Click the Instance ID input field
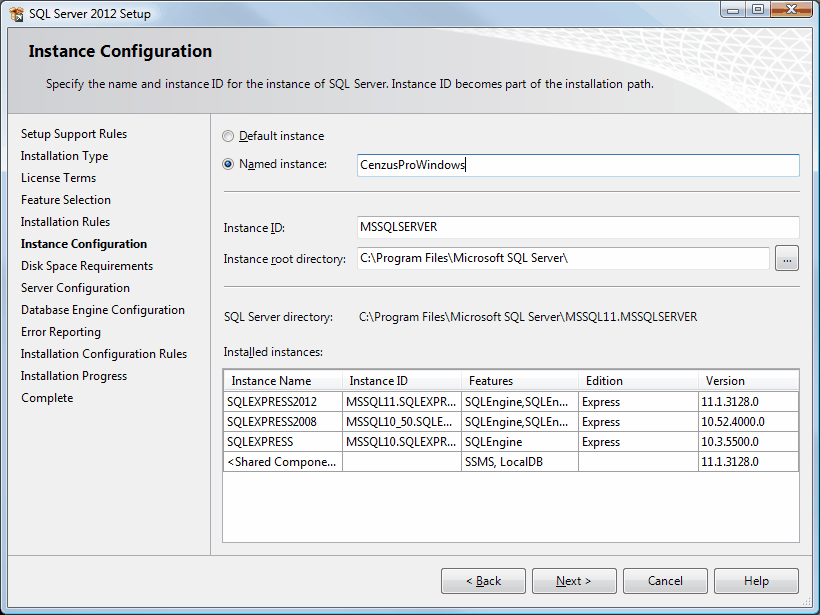 click(x=578, y=227)
